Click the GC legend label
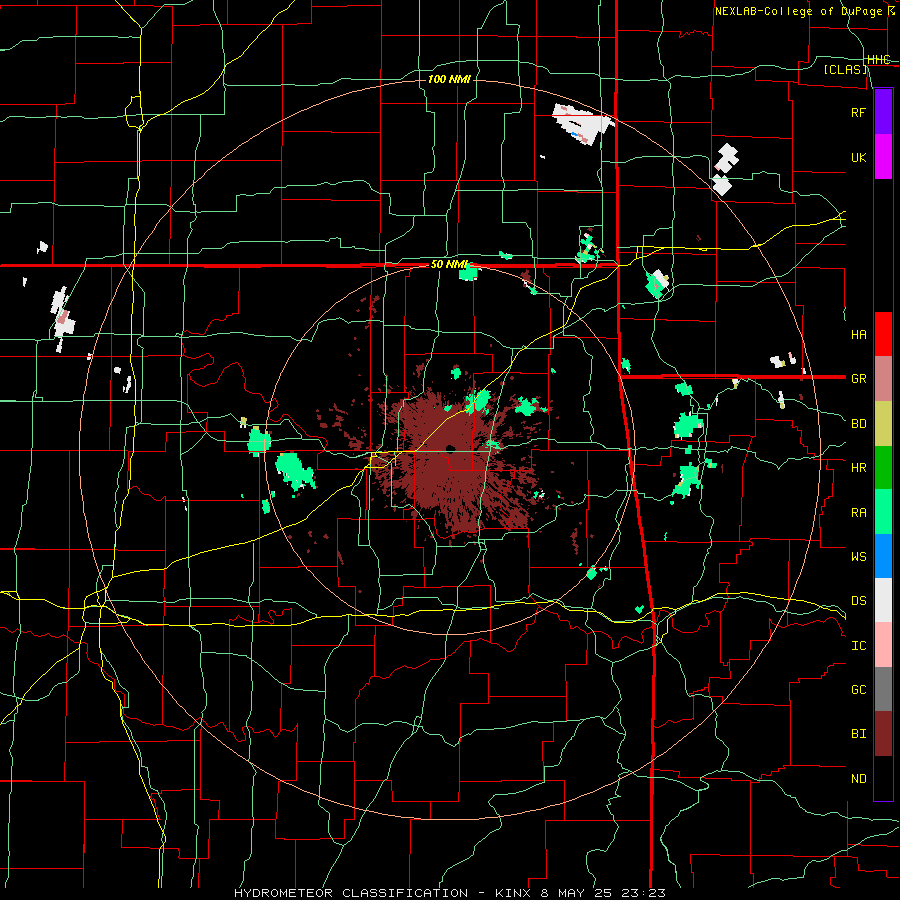 (858, 690)
